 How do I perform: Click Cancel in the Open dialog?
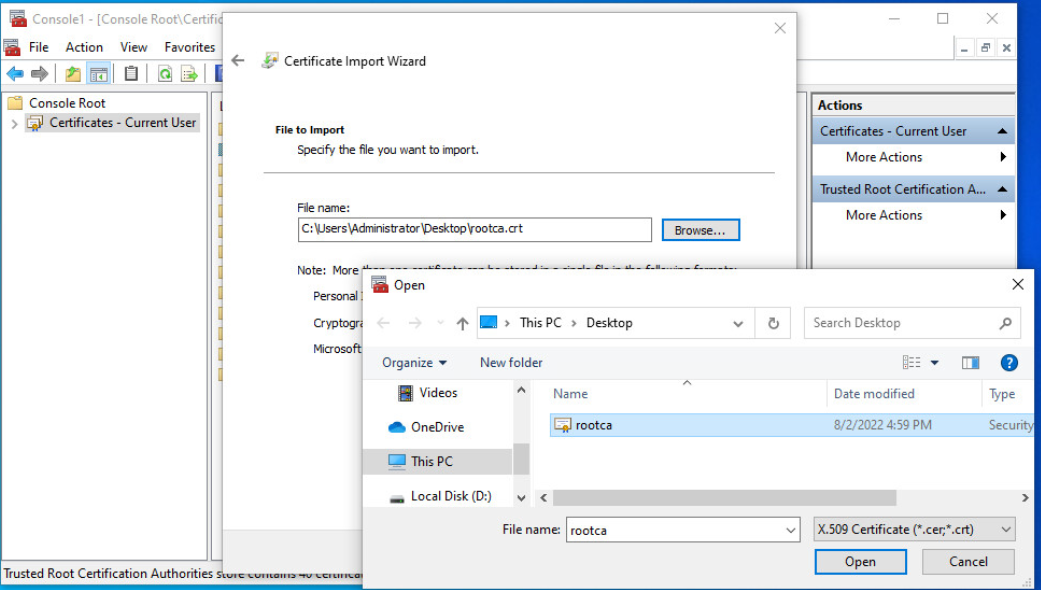pos(968,562)
